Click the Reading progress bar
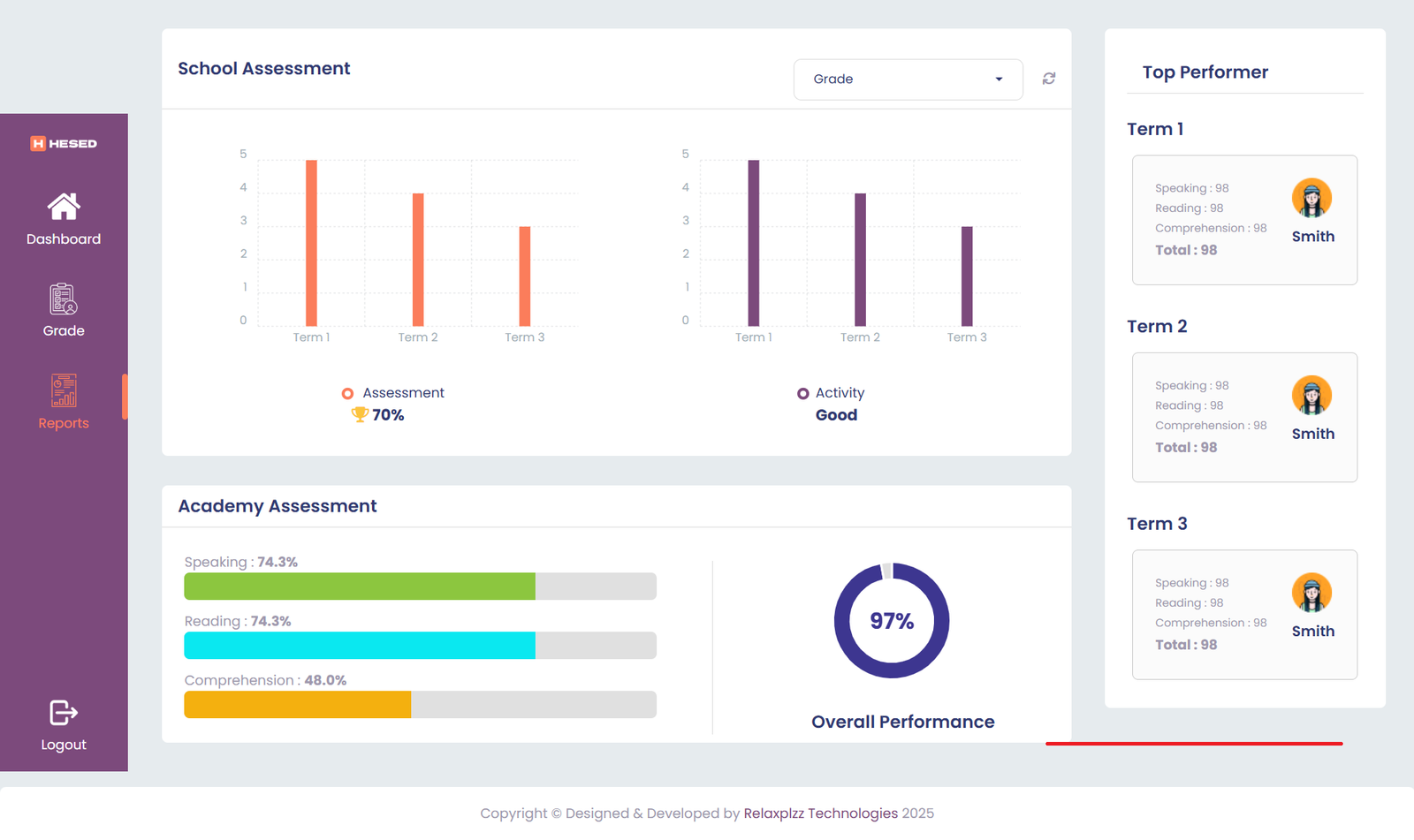The width and height of the screenshot is (1414, 840). pyautogui.click(x=420, y=646)
